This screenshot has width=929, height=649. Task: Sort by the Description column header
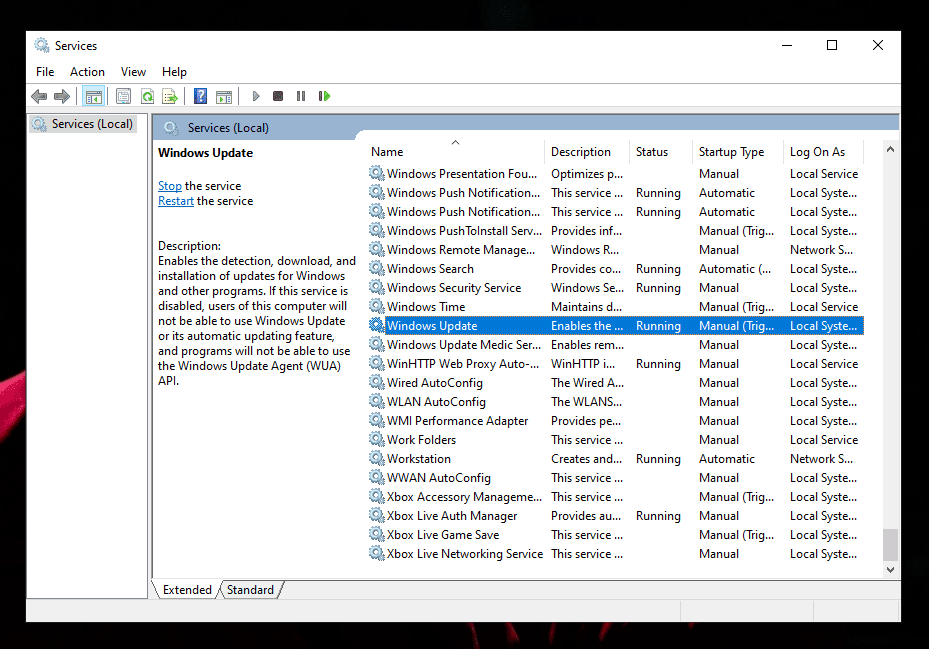[x=586, y=152]
